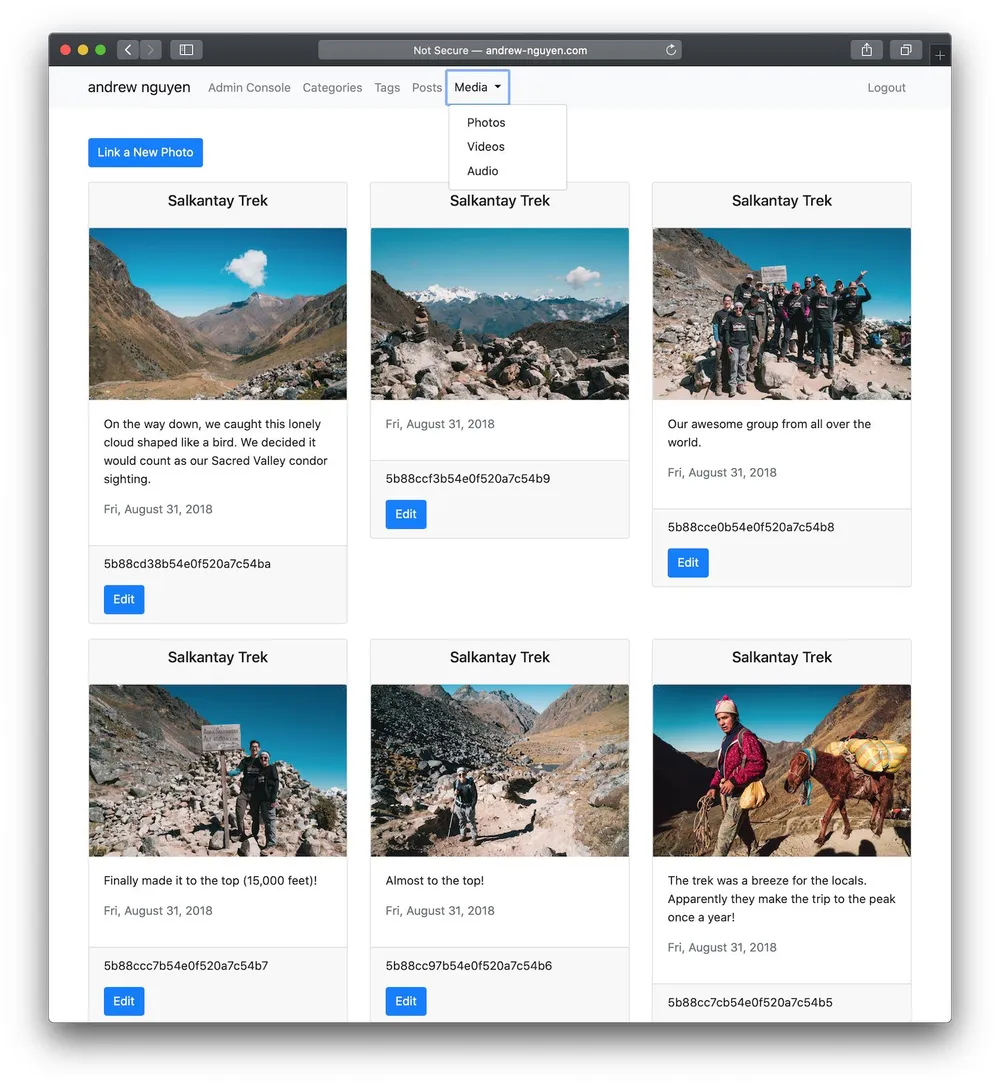Add a new Safari tab with plus
This screenshot has height=1087, width=1000.
click(x=939, y=55)
